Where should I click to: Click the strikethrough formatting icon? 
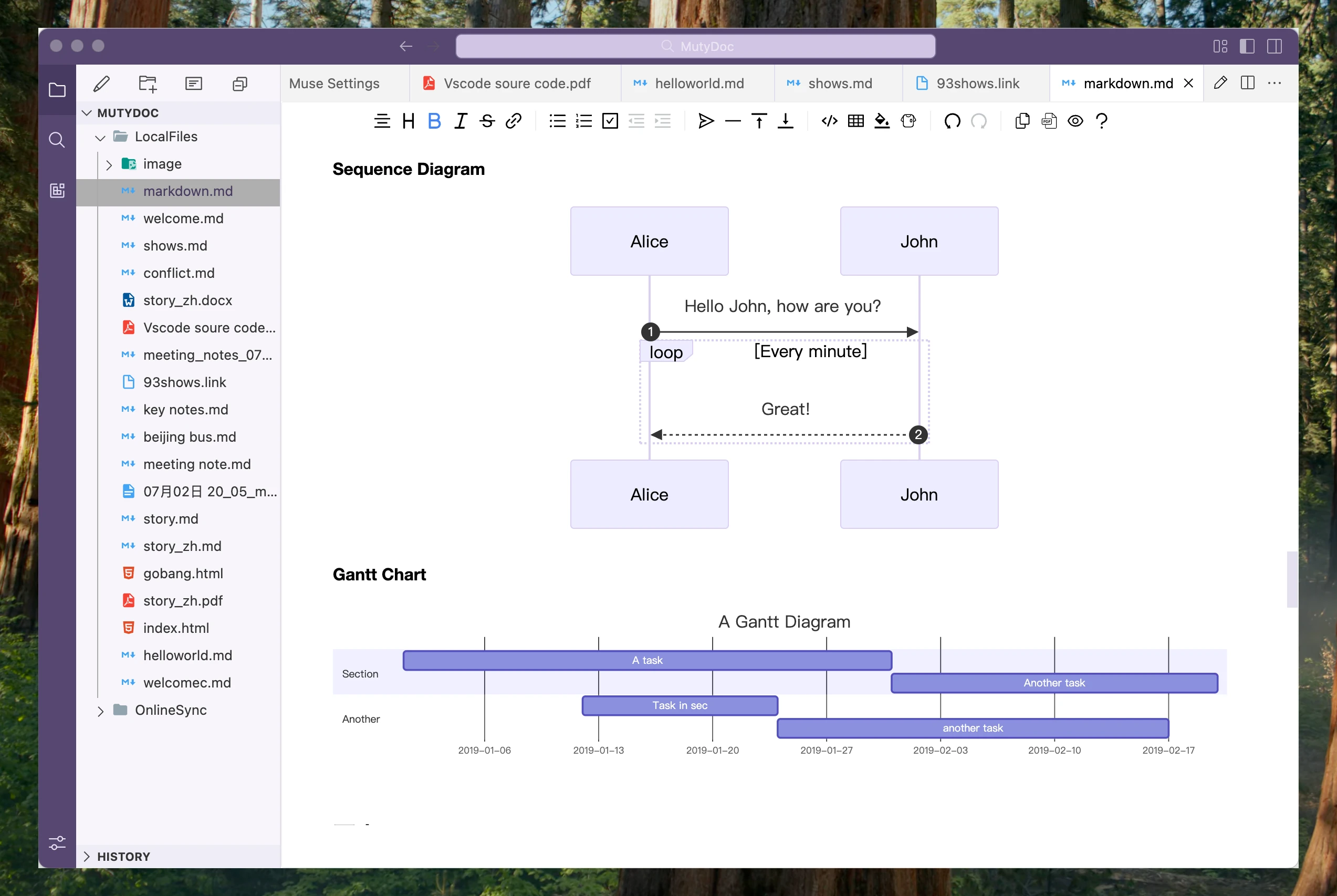(487, 121)
